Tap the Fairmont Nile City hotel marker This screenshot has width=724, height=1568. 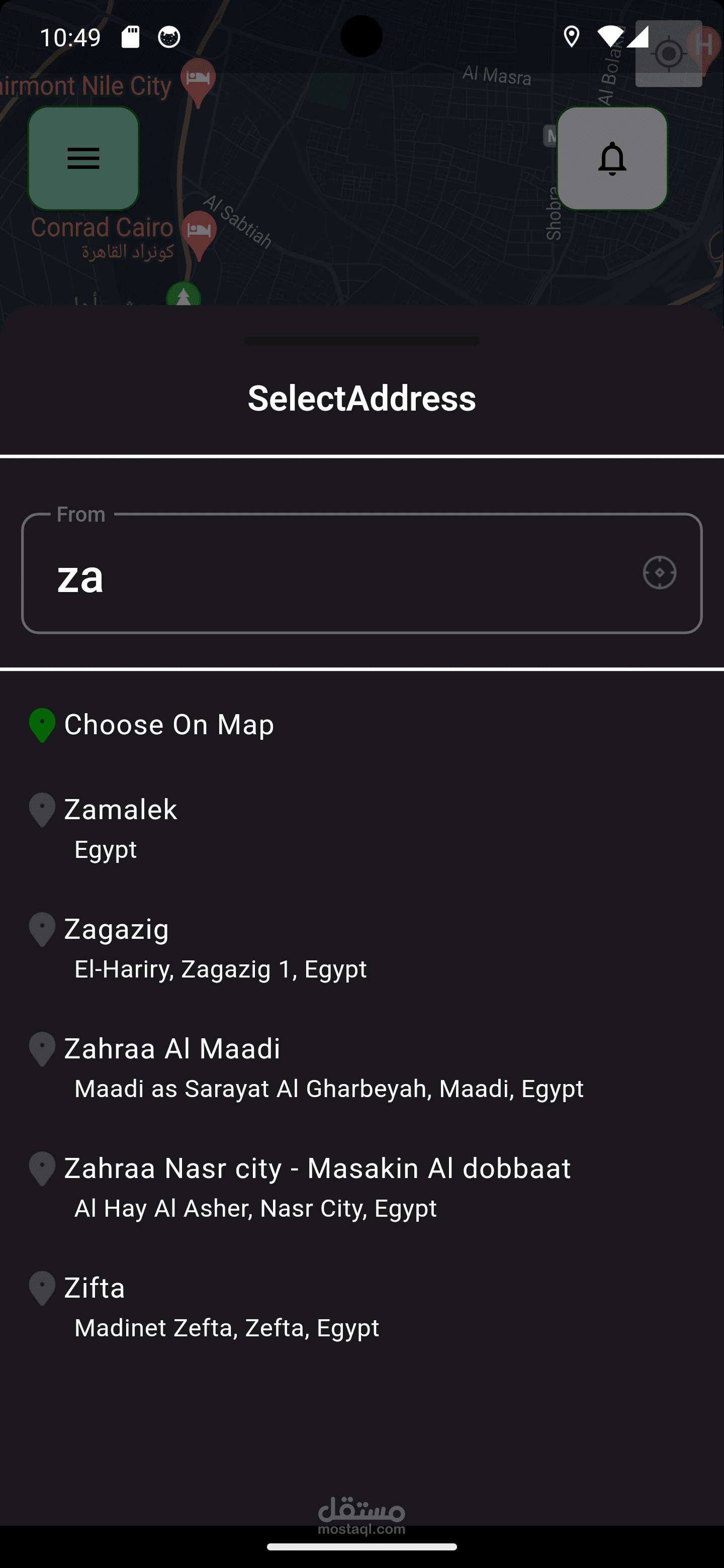pyautogui.click(x=198, y=81)
